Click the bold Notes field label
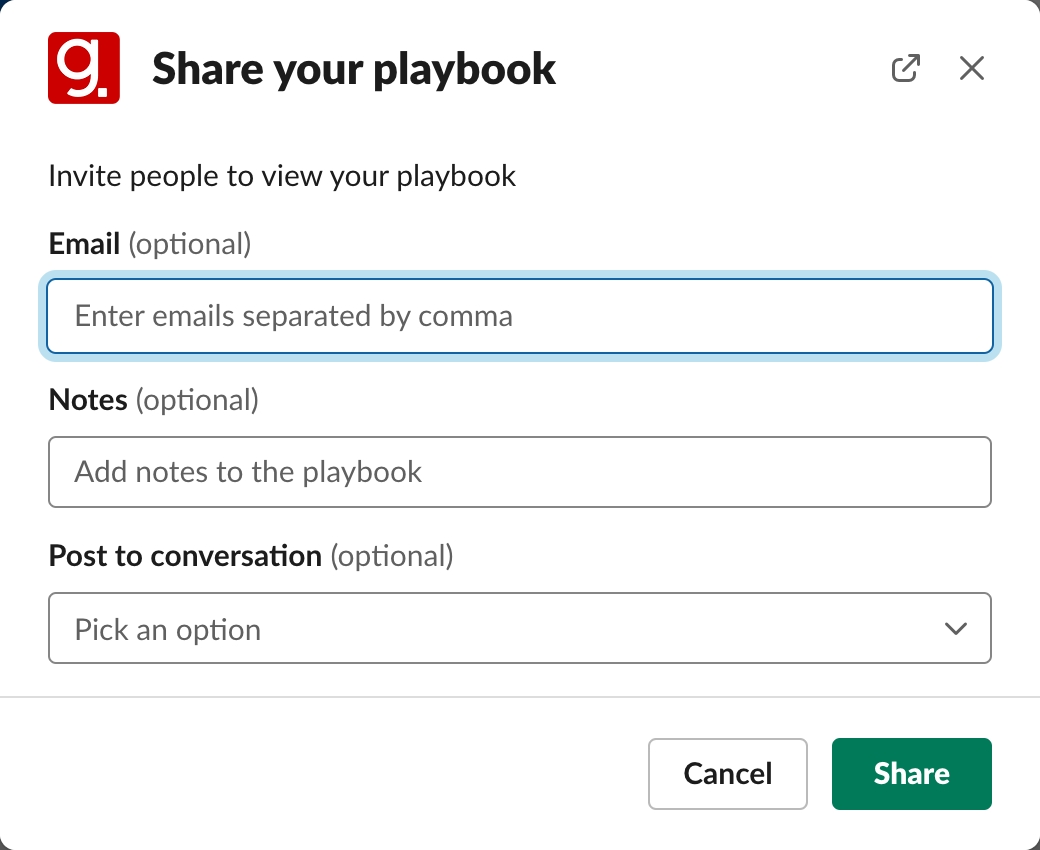Image resolution: width=1040 pixels, height=850 pixels. pos(88,400)
